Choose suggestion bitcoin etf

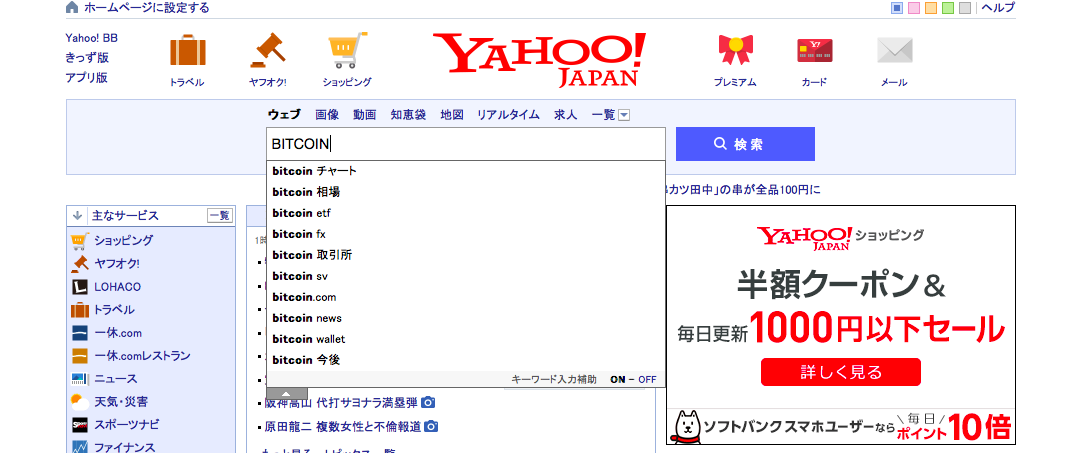(x=466, y=213)
